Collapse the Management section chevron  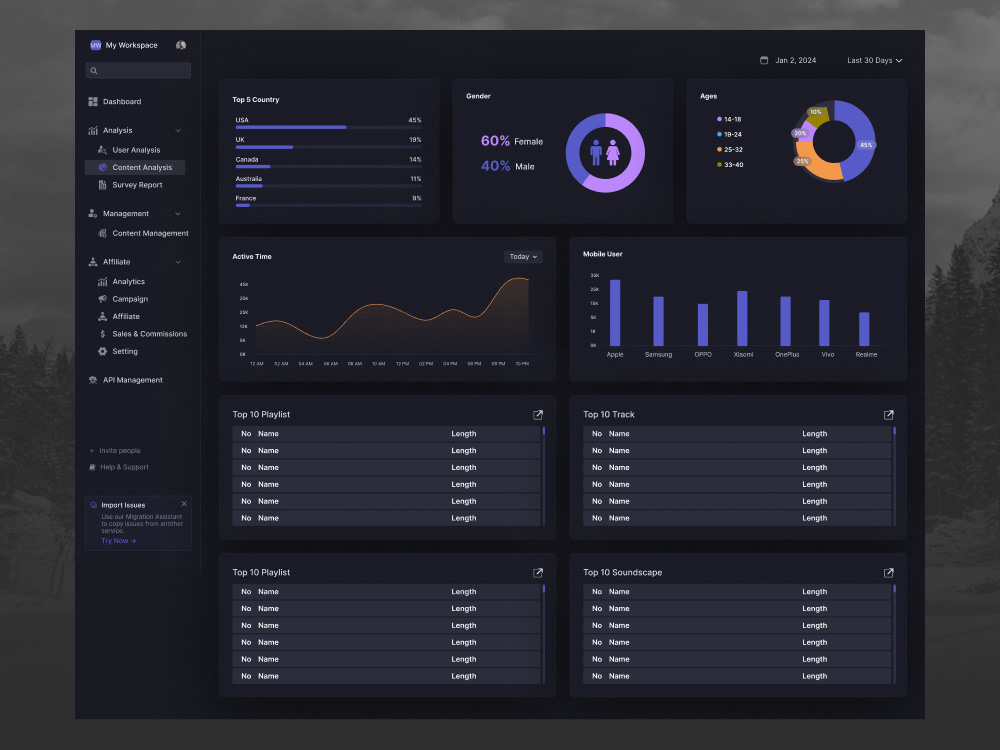click(178, 214)
